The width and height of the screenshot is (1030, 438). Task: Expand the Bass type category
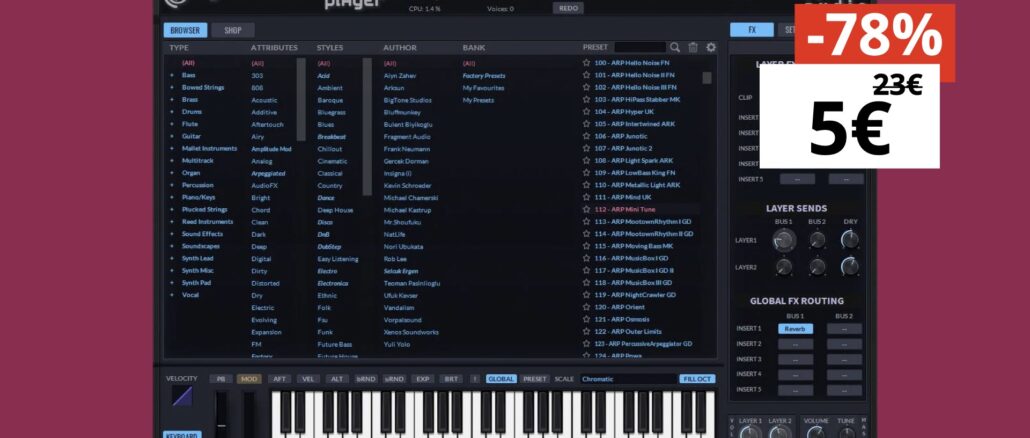(x=172, y=76)
